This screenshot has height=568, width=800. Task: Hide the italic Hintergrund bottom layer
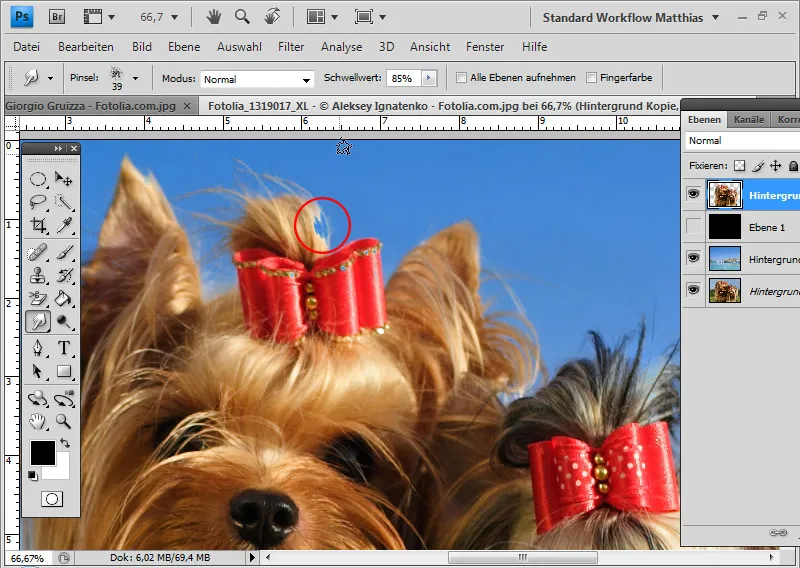[693, 290]
